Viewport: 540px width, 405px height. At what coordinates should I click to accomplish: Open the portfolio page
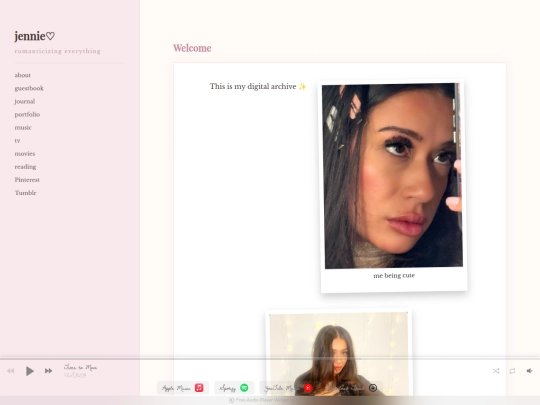click(27, 114)
